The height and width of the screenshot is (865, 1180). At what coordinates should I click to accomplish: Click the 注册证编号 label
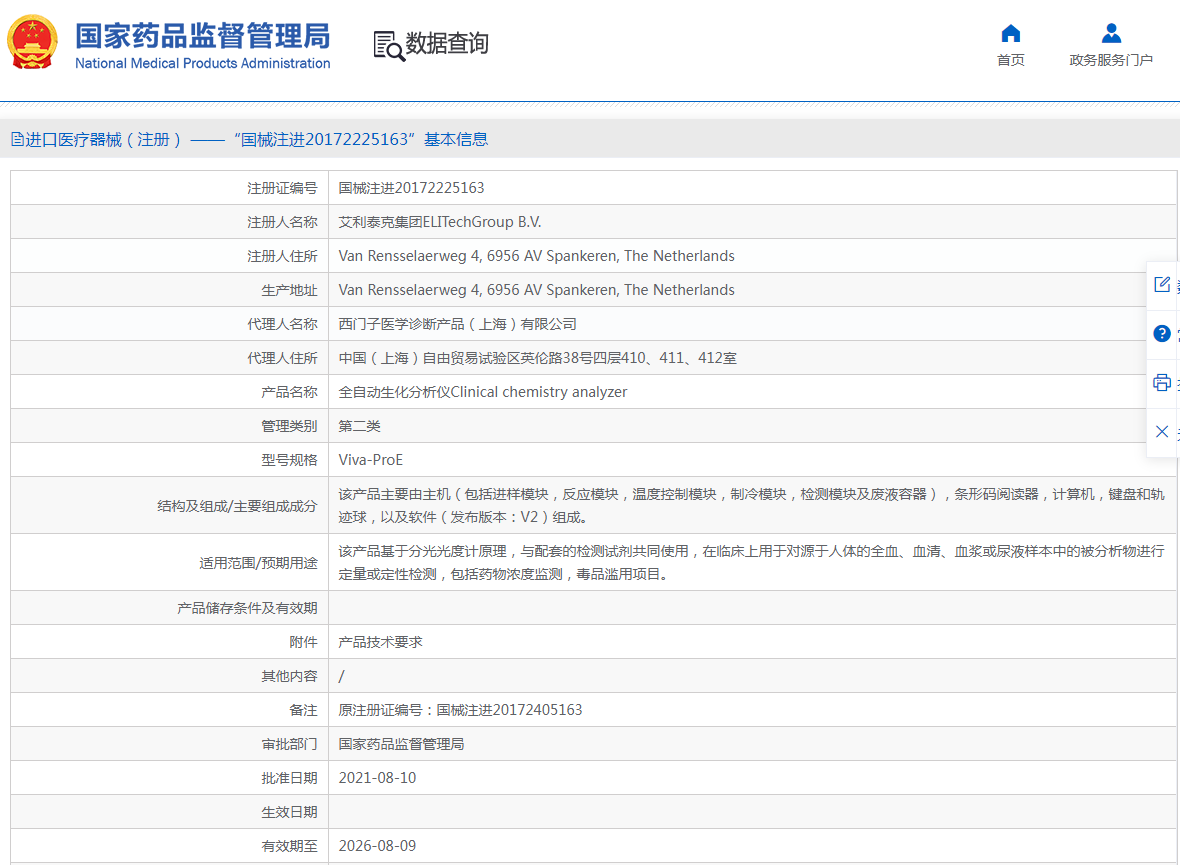pyautogui.click(x=282, y=188)
